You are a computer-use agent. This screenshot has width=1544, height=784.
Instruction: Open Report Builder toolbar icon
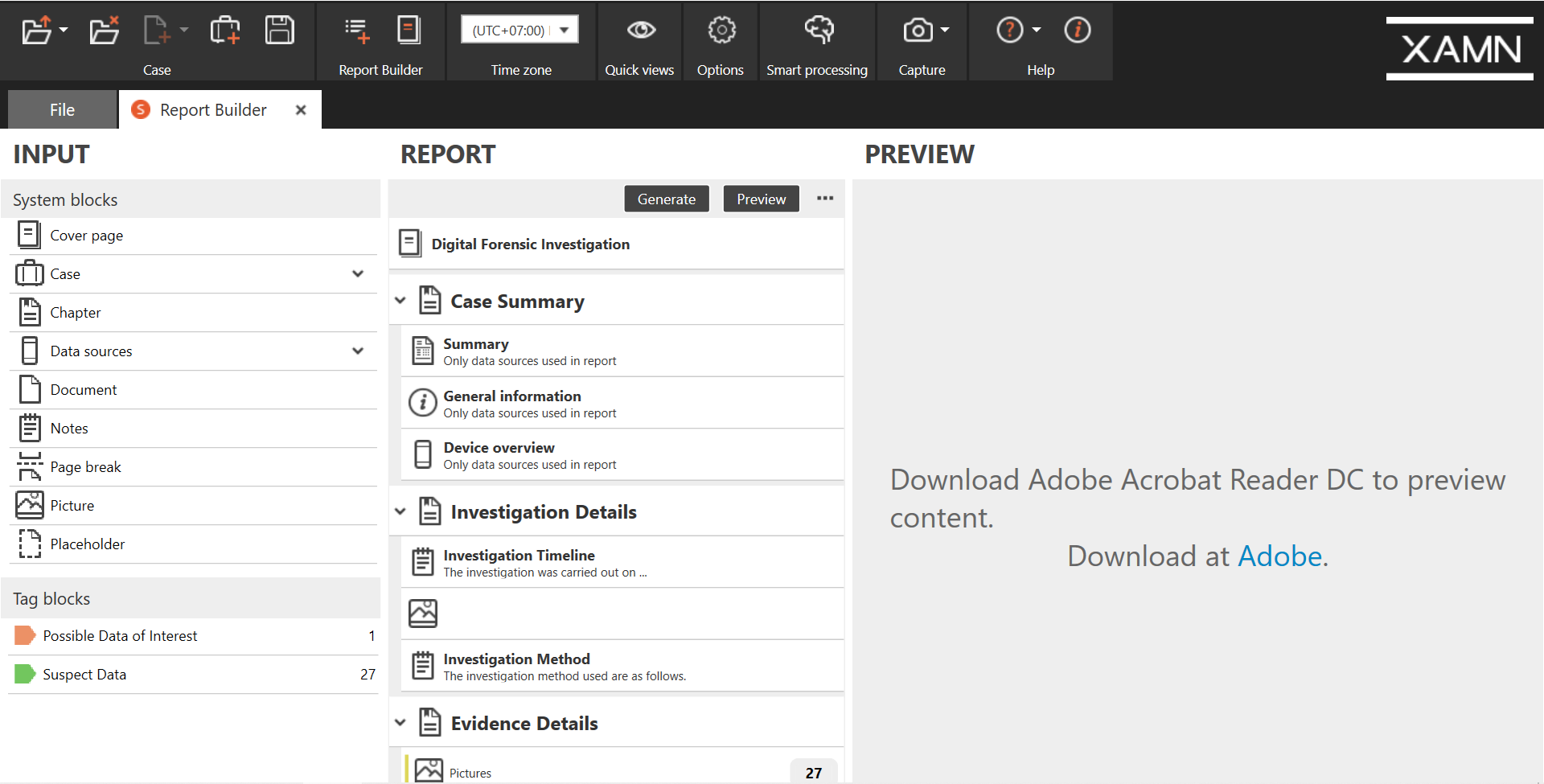pyautogui.click(x=409, y=31)
